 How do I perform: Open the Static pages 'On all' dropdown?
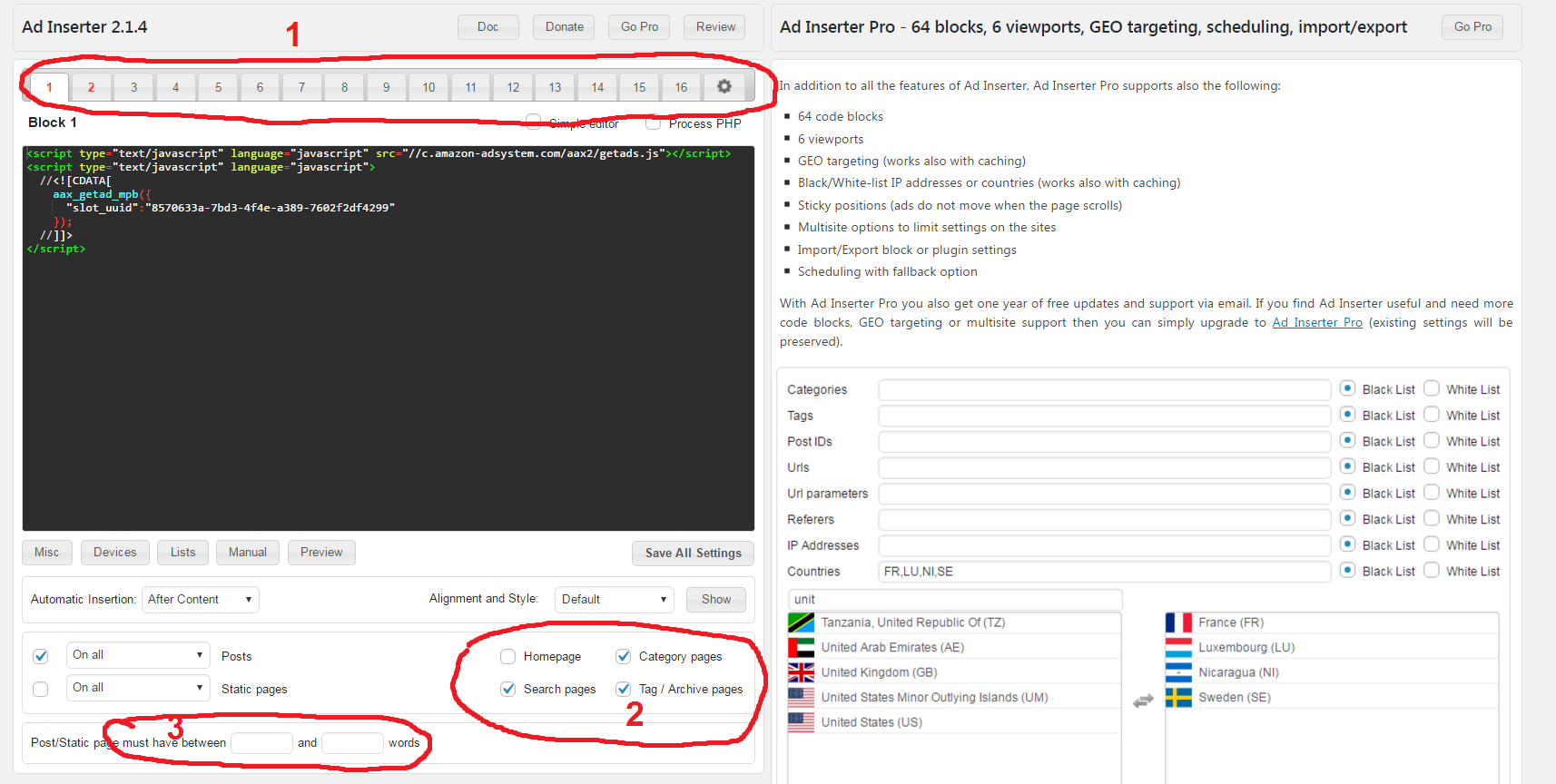point(138,688)
